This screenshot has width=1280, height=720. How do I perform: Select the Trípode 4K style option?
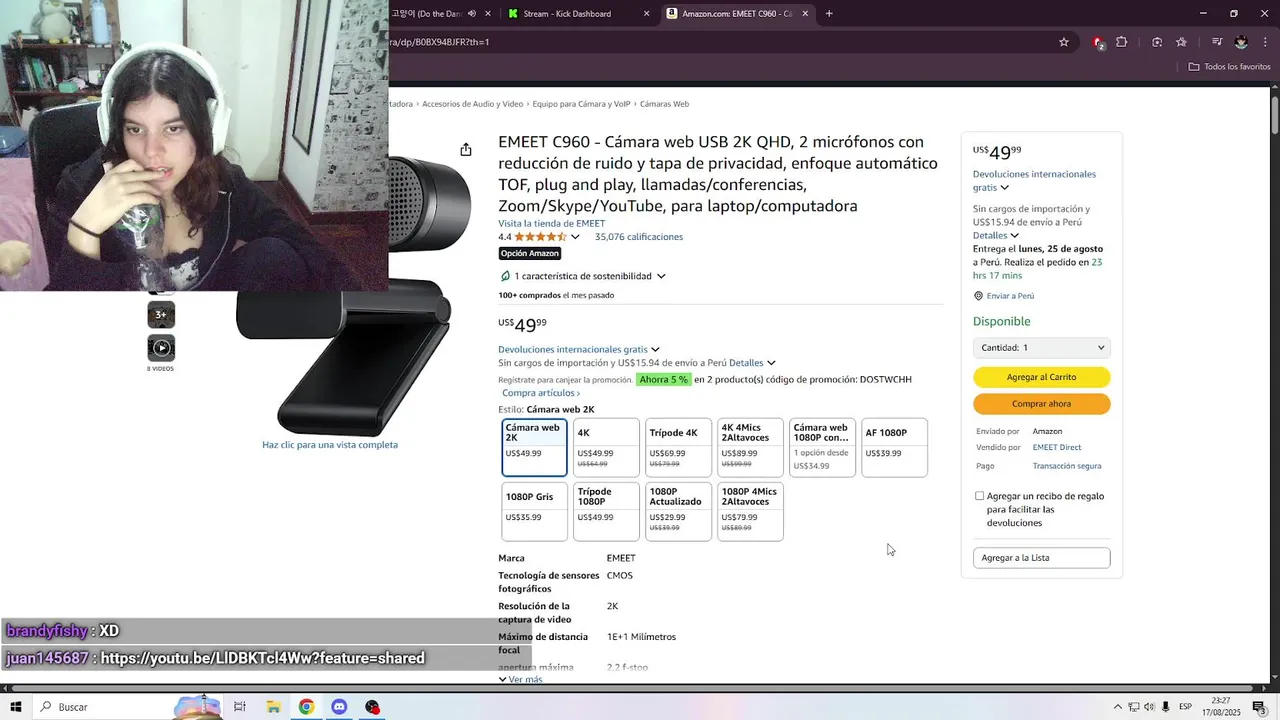tap(678, 447)
